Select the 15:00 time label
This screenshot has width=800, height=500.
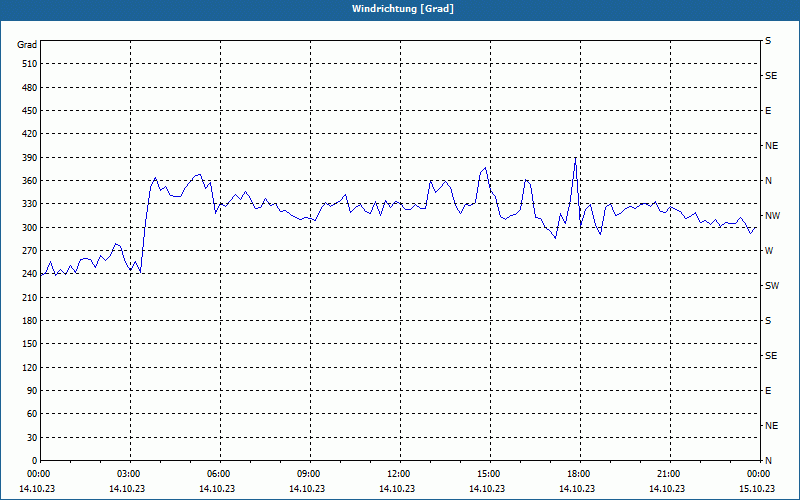(x=488, y=474)
